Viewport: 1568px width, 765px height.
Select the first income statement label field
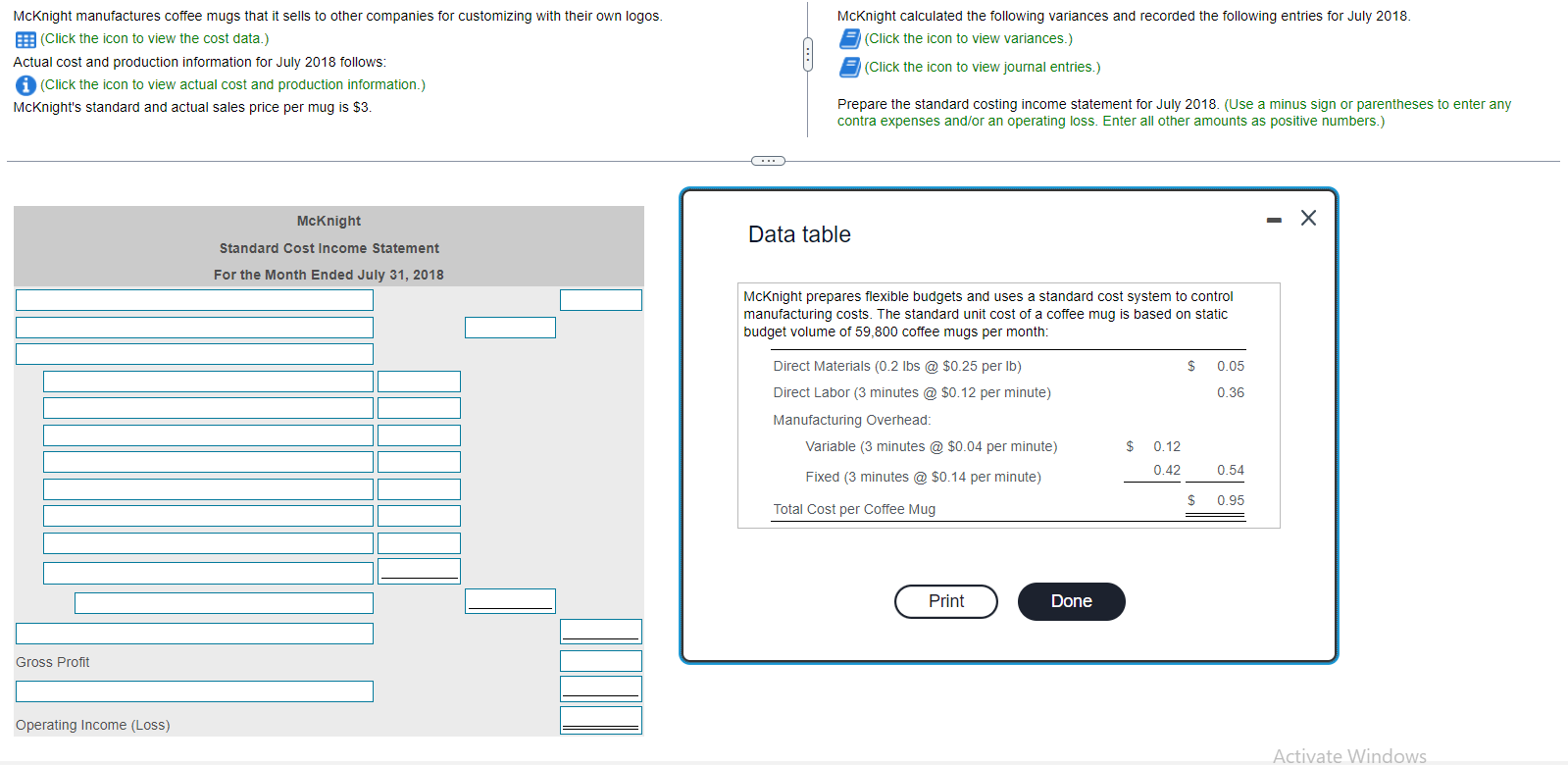pyautogui.click(x=194, y=300)
